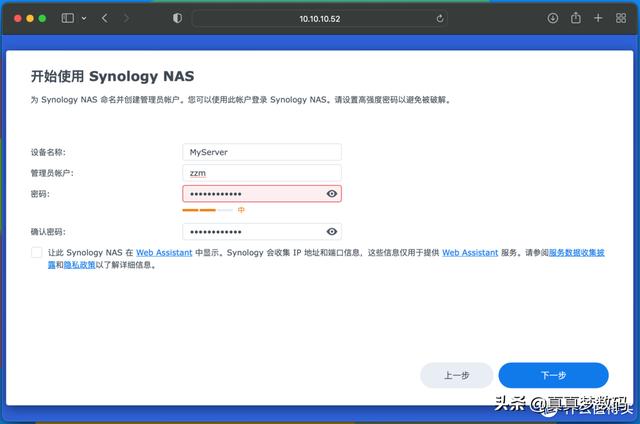Open the 隐私政策 privacy policy link
Image resolution: width=640 pixels, height=424 pixels.
pos(79,265)
